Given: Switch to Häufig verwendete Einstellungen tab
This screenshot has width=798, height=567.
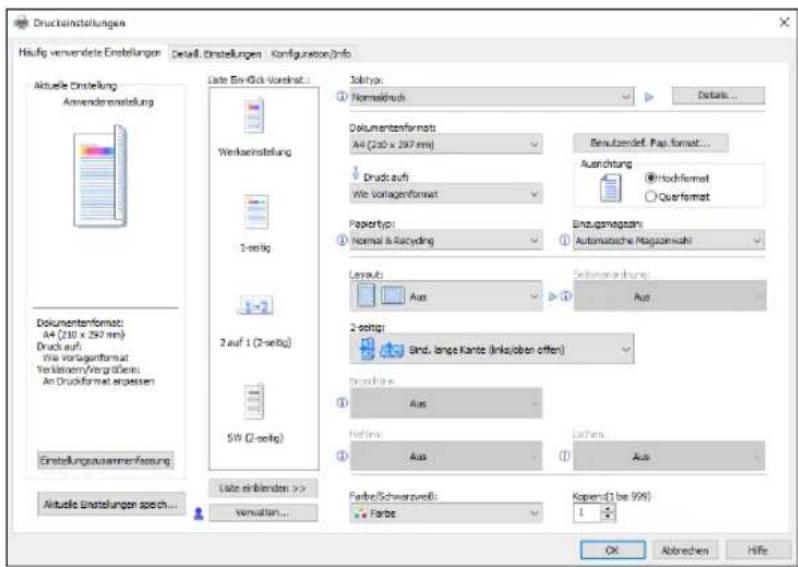Looking at the screenshot, I should [90, 52].
